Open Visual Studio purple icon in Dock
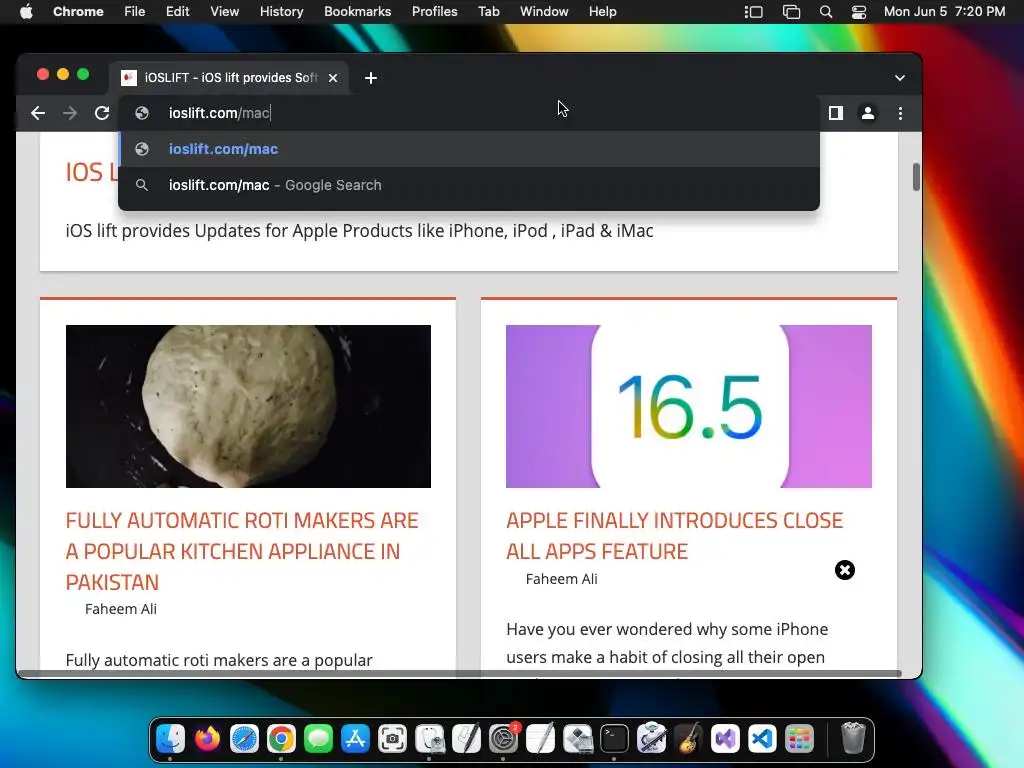This screenshot has width=1024, height=768. (x=725, y=739)
